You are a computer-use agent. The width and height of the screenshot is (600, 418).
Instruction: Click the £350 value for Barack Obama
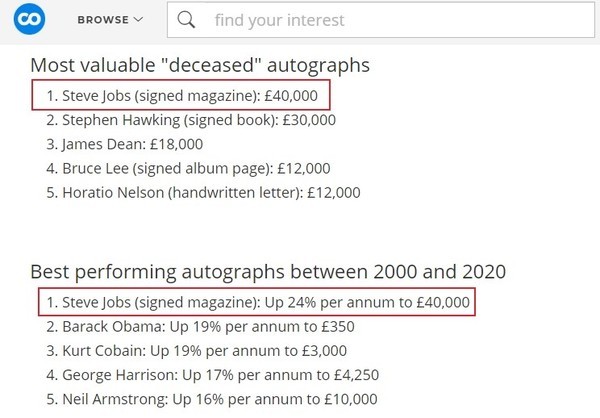pos(338,327)
